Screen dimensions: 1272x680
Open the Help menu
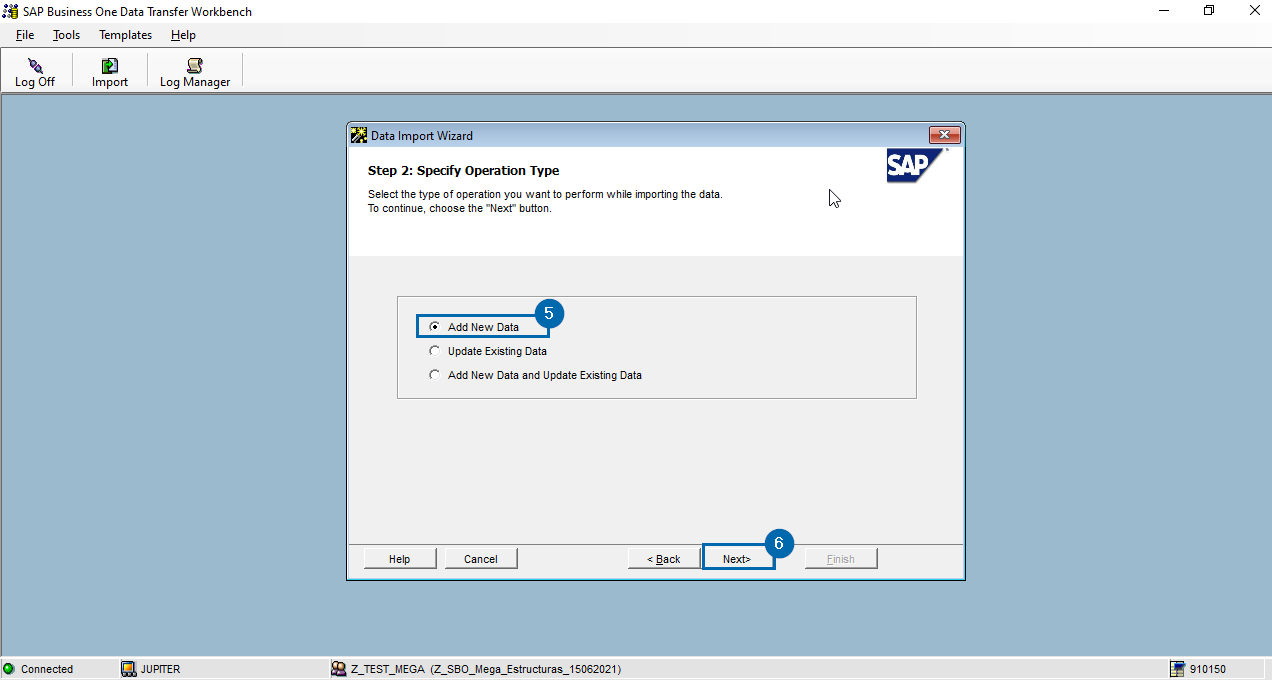(x=183, y=35)
